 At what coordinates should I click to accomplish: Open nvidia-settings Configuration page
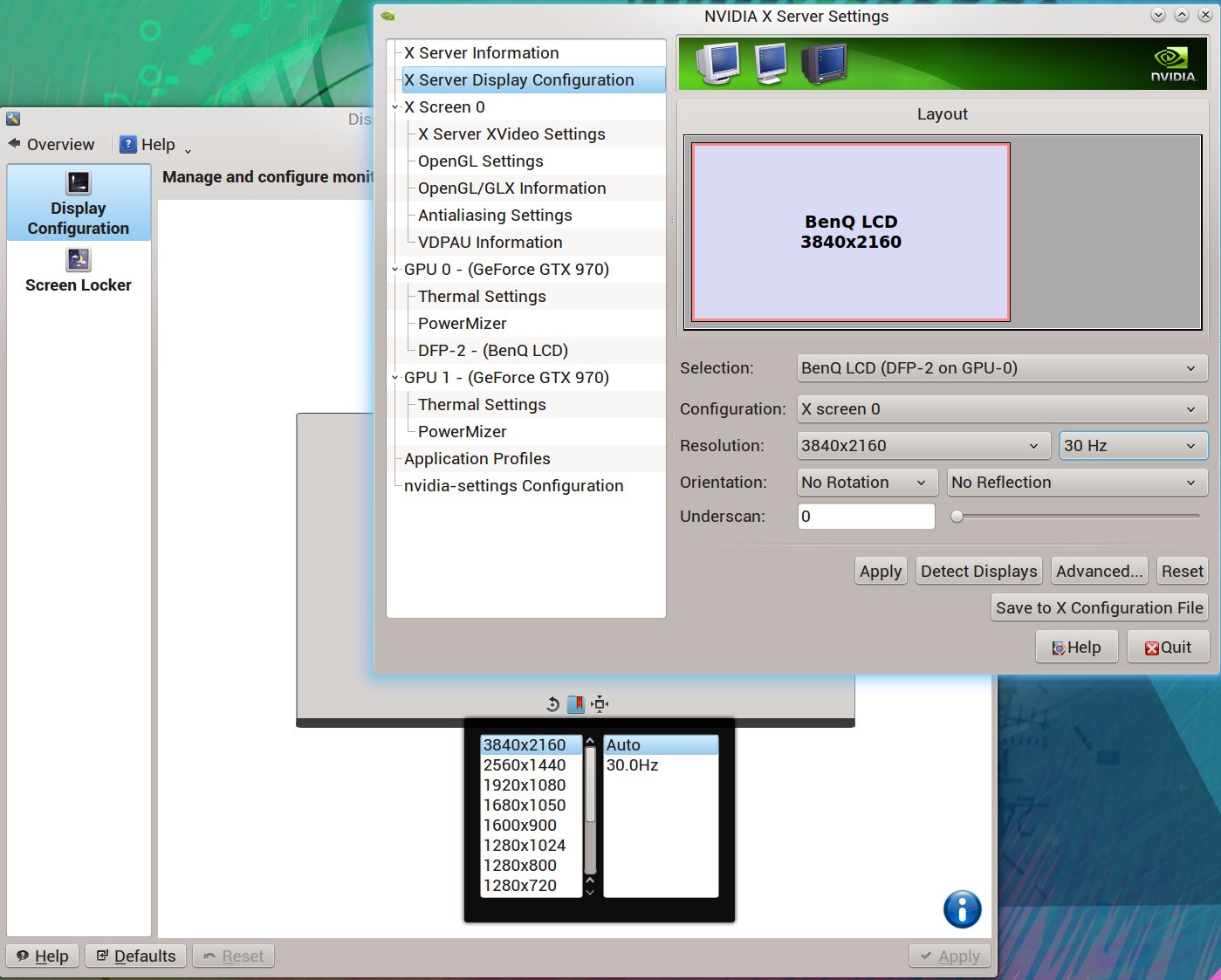(513, 486)
